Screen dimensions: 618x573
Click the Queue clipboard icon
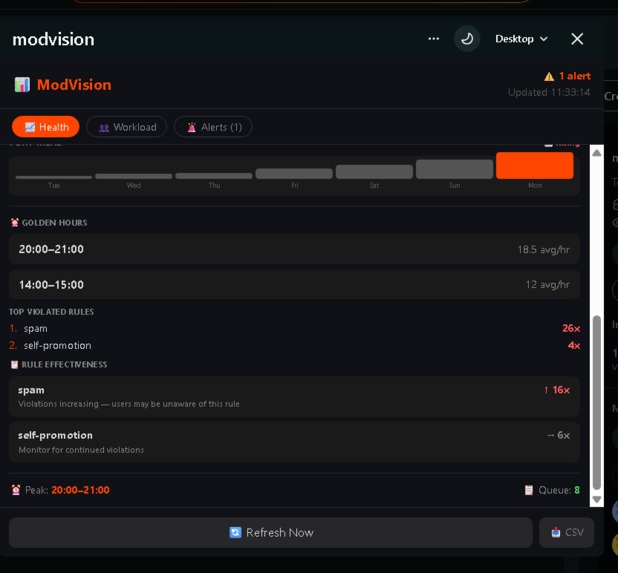point(529,490)
